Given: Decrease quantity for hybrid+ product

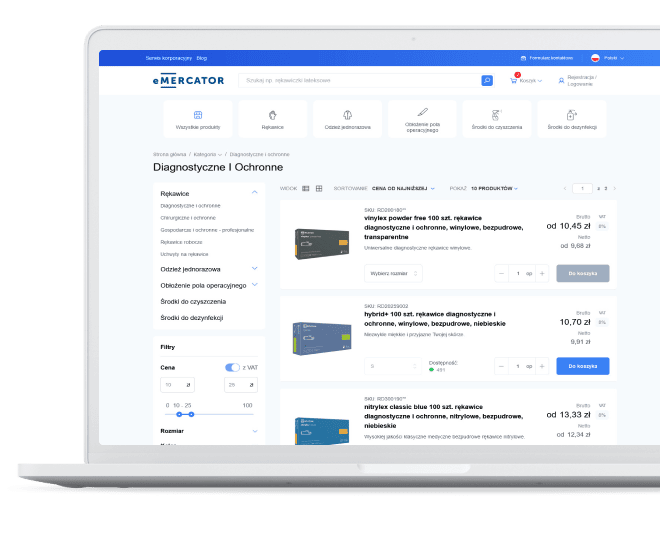Looking at the screenshot, I should tap(501, 366).
